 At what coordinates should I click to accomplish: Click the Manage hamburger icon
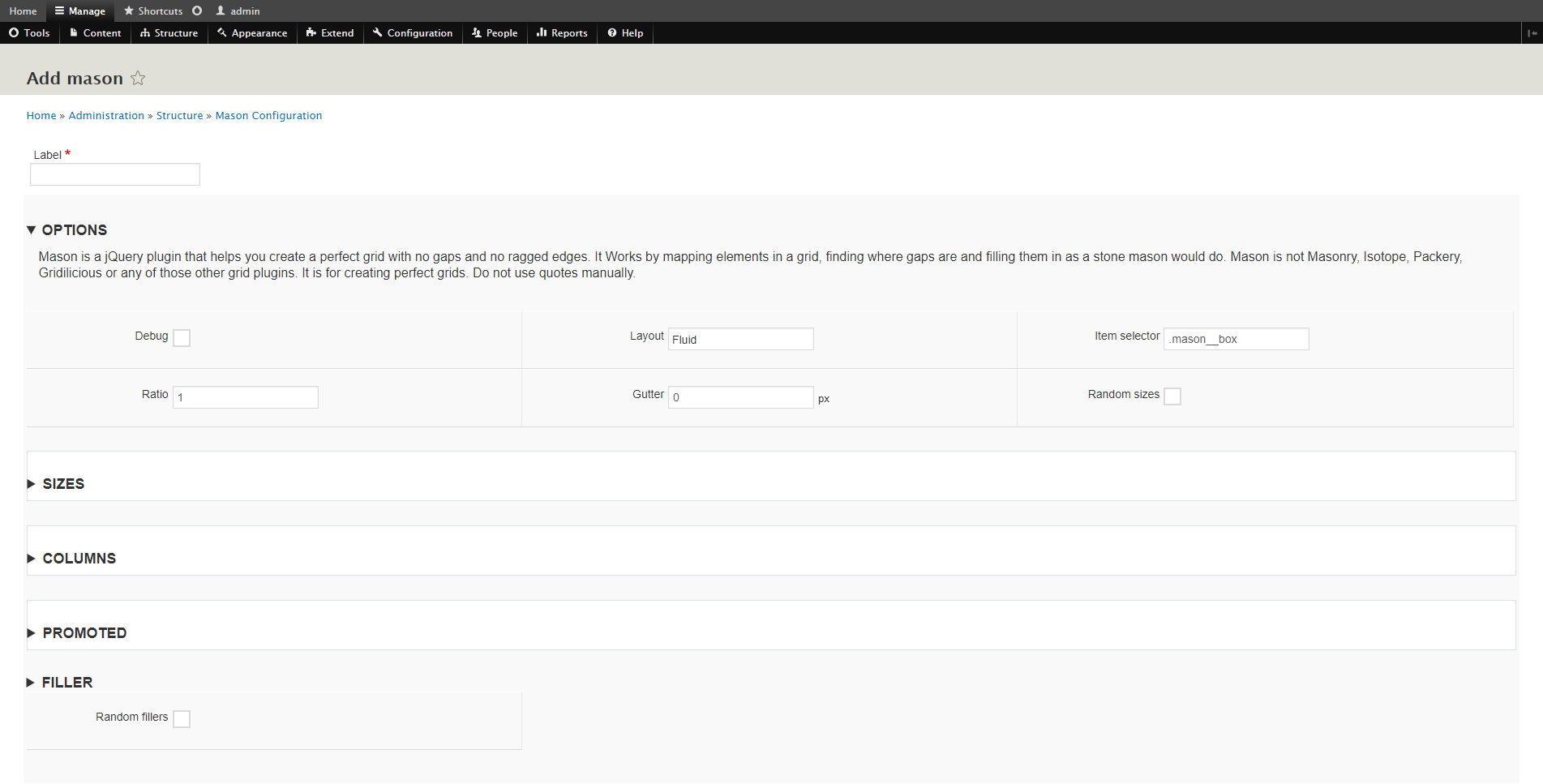[x=59, y=11]
